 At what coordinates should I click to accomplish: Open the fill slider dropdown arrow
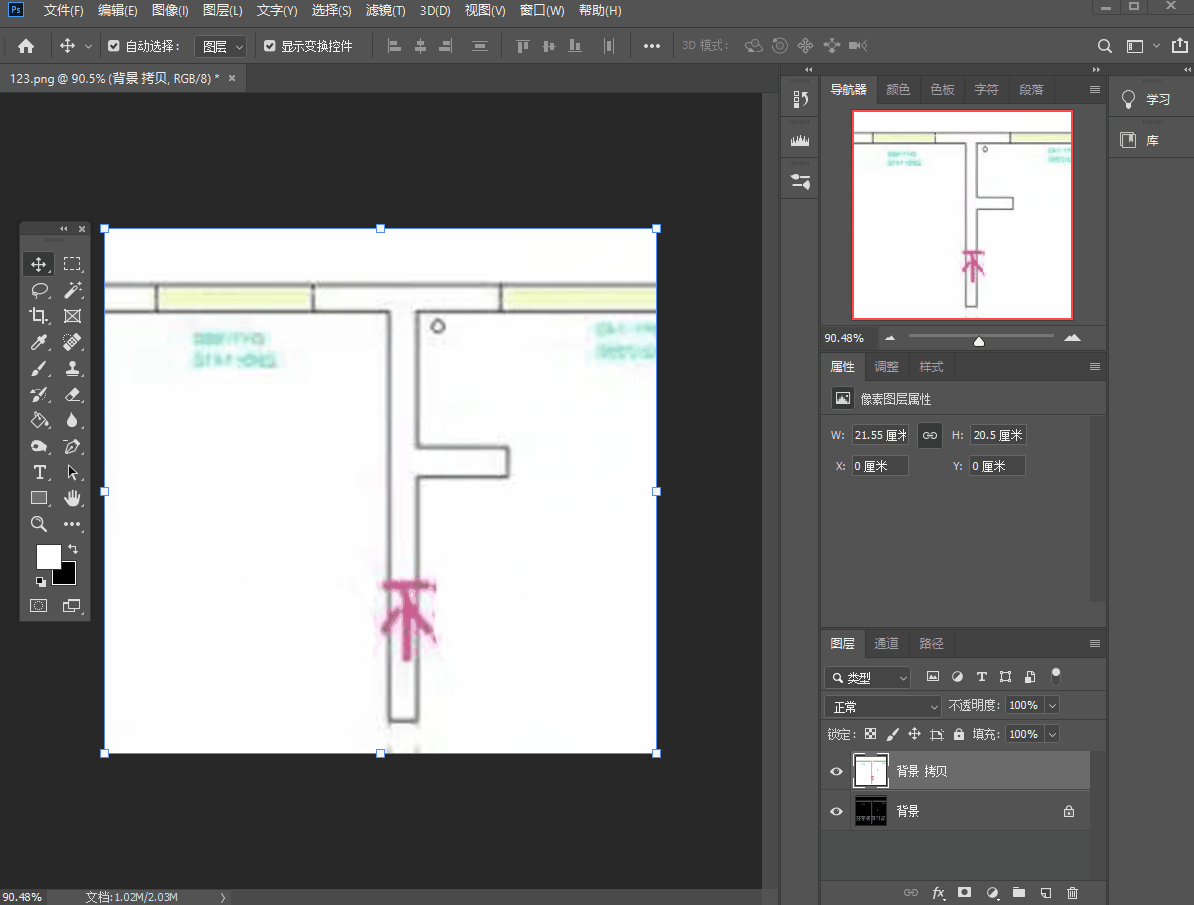(x=1052, y=734)
